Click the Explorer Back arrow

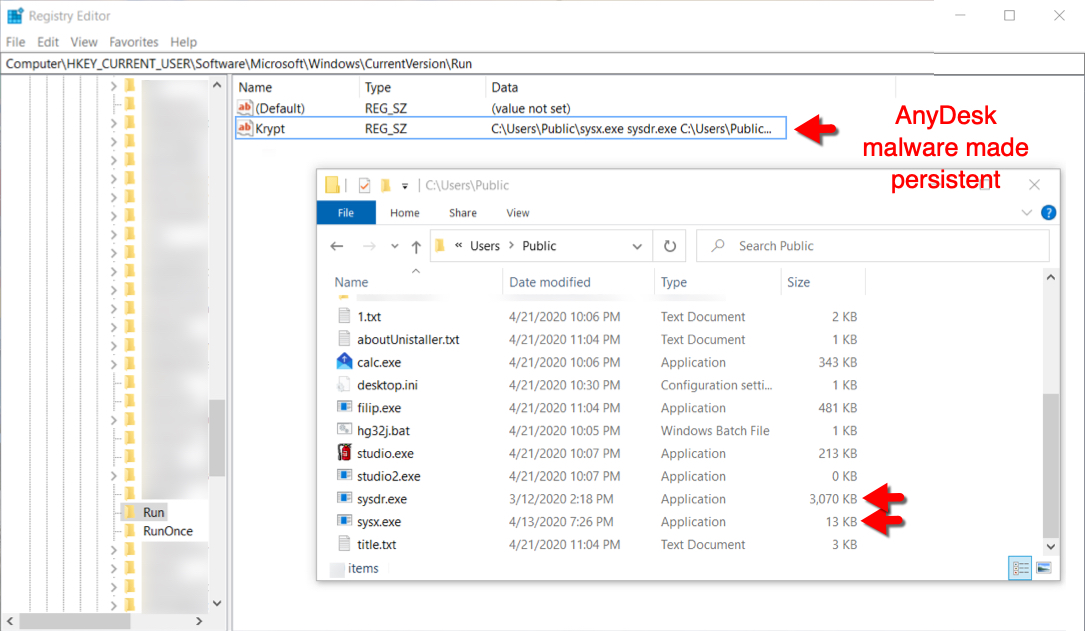[337, 246]
